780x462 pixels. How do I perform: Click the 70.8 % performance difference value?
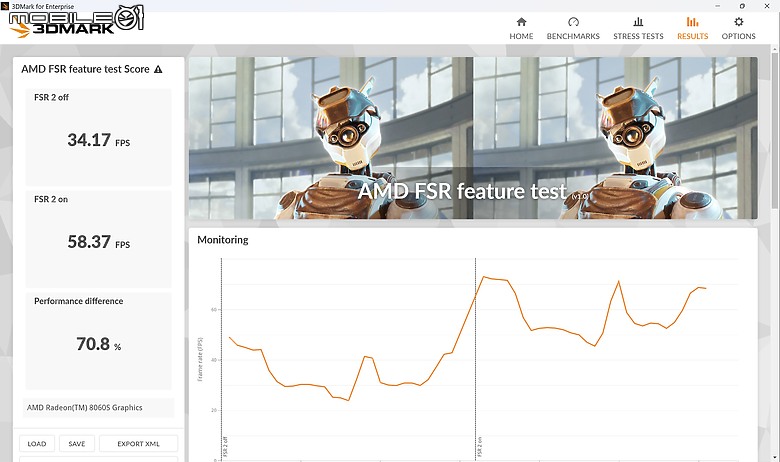98,344
